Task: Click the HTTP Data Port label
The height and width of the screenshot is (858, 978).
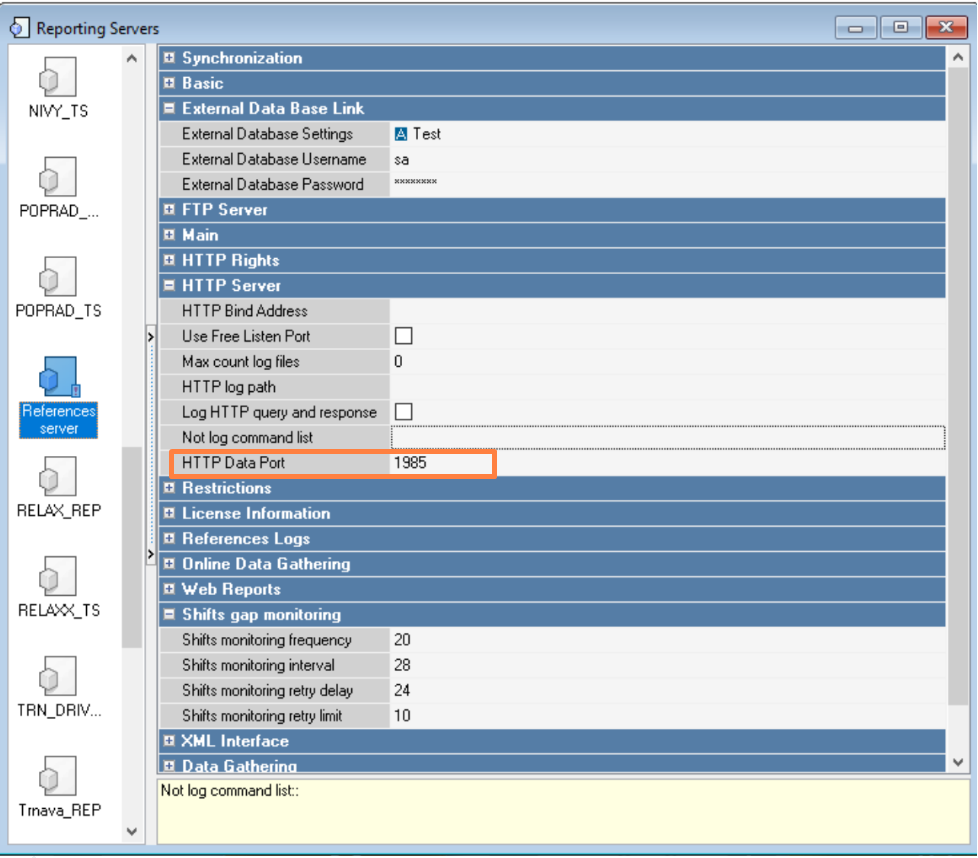Action: point(233,463)
